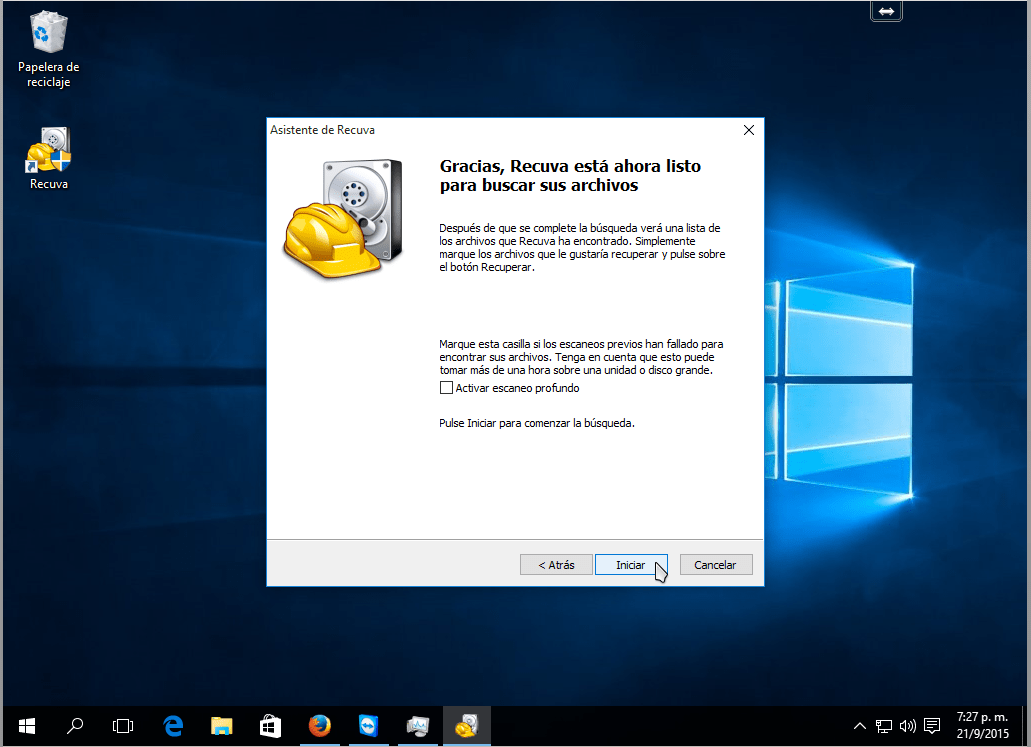Open the Windows Start menu
This screenshot has width=1031, height=747.
tap(27, 726)
